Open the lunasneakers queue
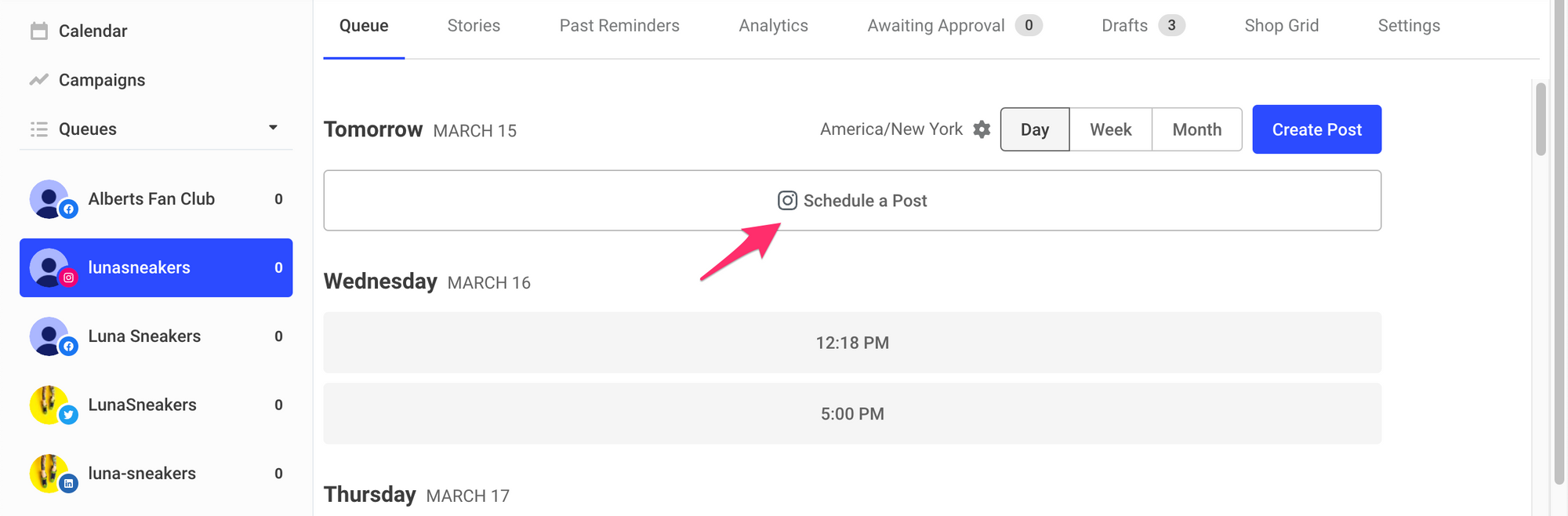Image resolution: width=1568 pixels, height=516 pixels. coord(156,267)
